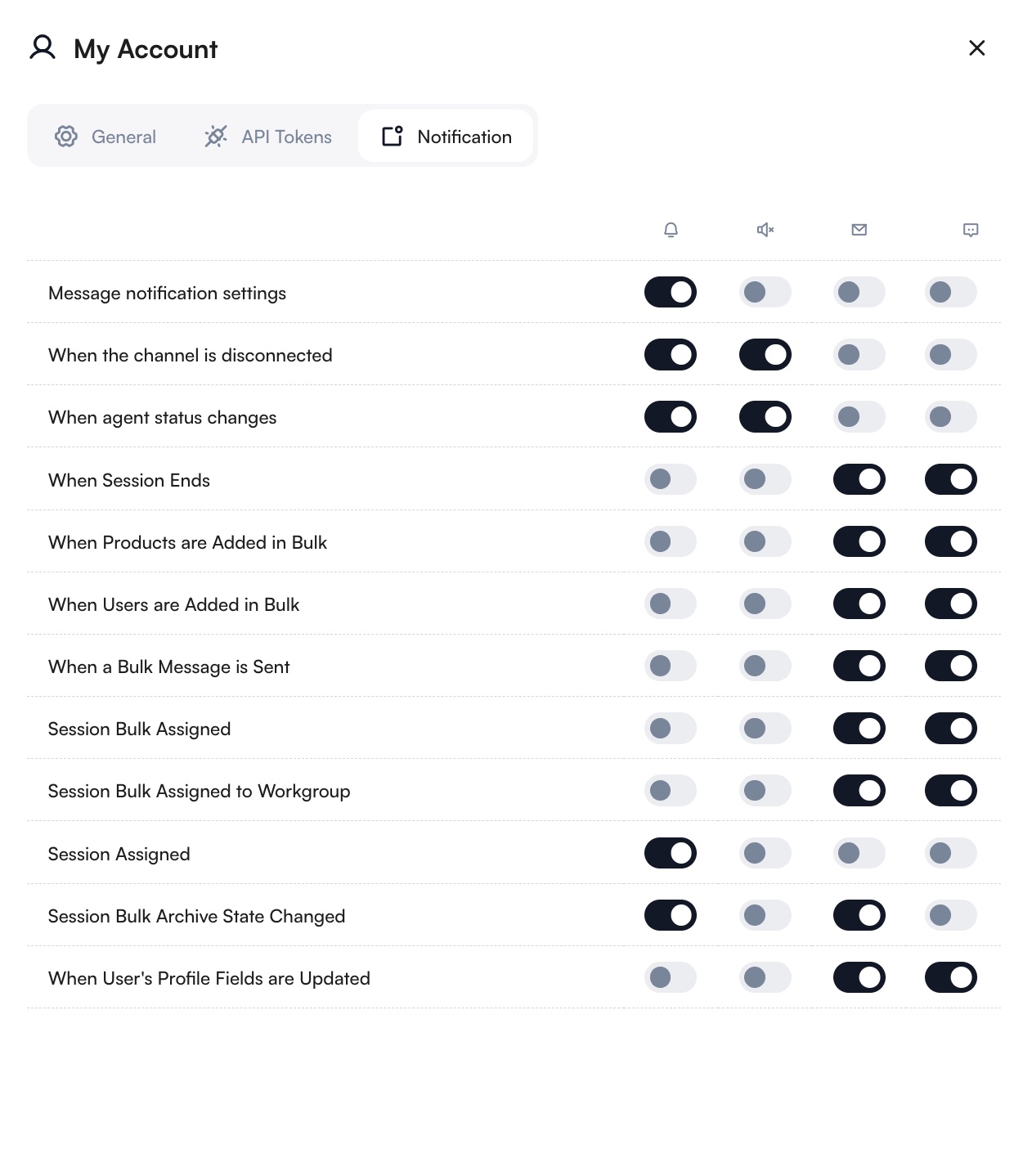Switch to the General tab
Screen dimensions: 1032x1176
[x=105, y=137]
